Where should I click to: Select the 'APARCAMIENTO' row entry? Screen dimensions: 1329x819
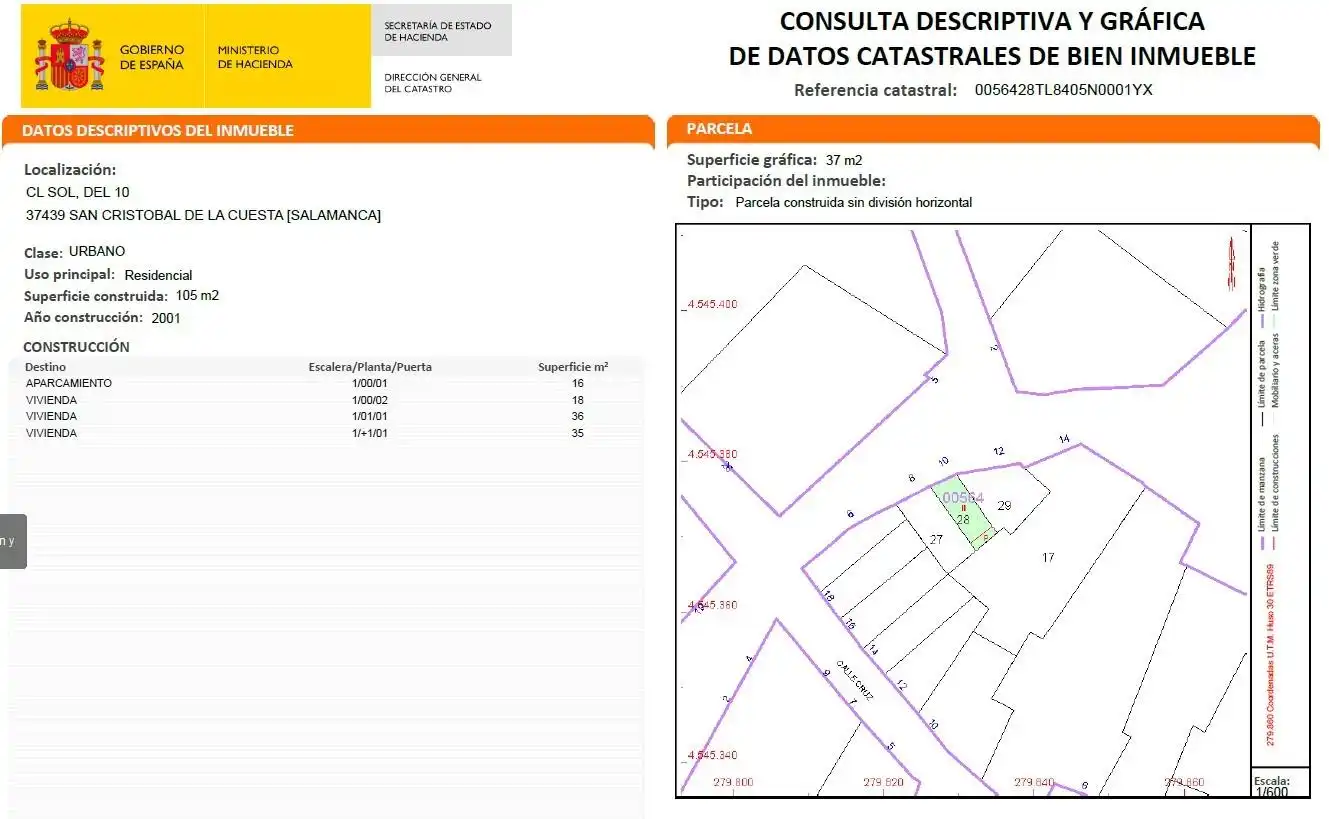[69, 383]
